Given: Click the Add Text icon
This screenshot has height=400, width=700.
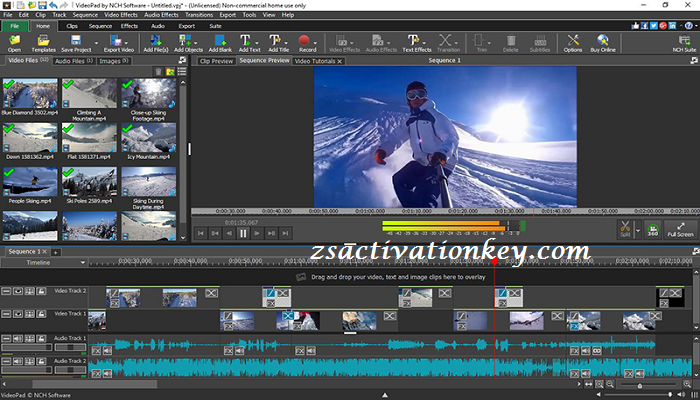Looking at the screenshot, I should (x=246, y=40).
